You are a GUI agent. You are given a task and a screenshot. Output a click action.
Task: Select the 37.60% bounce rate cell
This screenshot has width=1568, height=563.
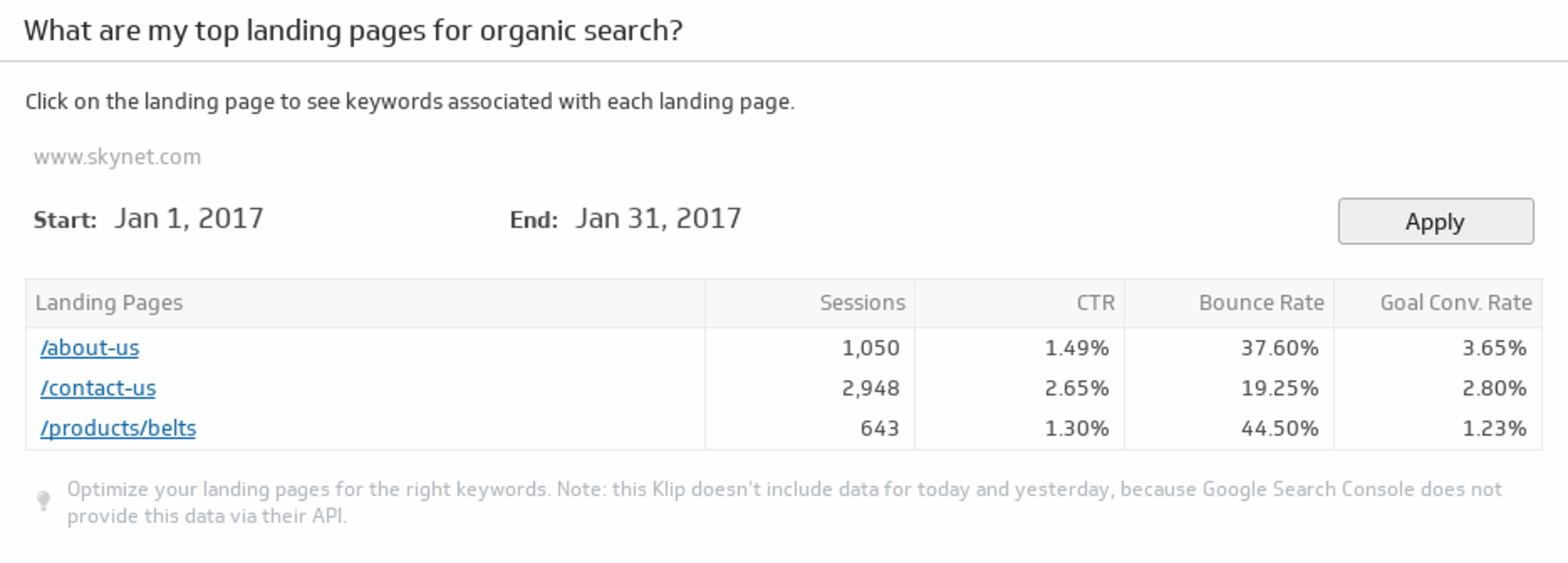click(x=1280, y=348)
